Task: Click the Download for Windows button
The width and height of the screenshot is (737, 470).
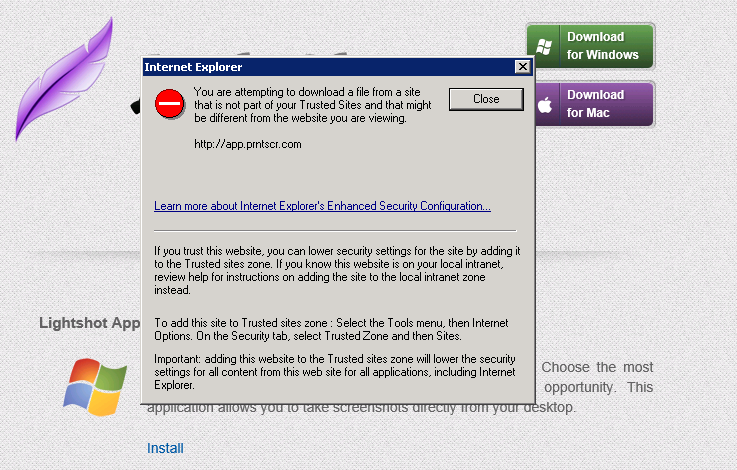Action: [590, 46]
